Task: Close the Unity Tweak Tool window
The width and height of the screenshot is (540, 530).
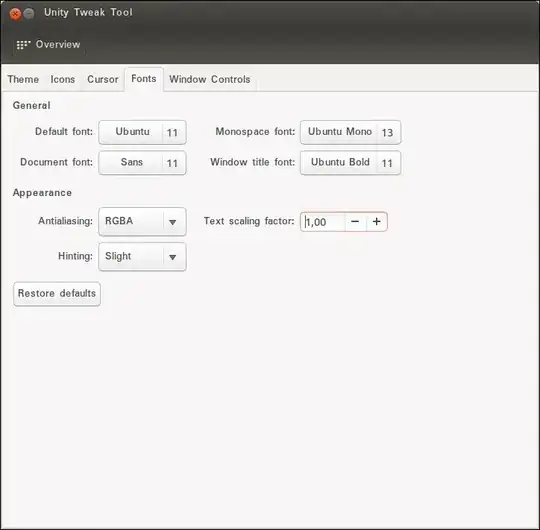Action: point(15,14)
